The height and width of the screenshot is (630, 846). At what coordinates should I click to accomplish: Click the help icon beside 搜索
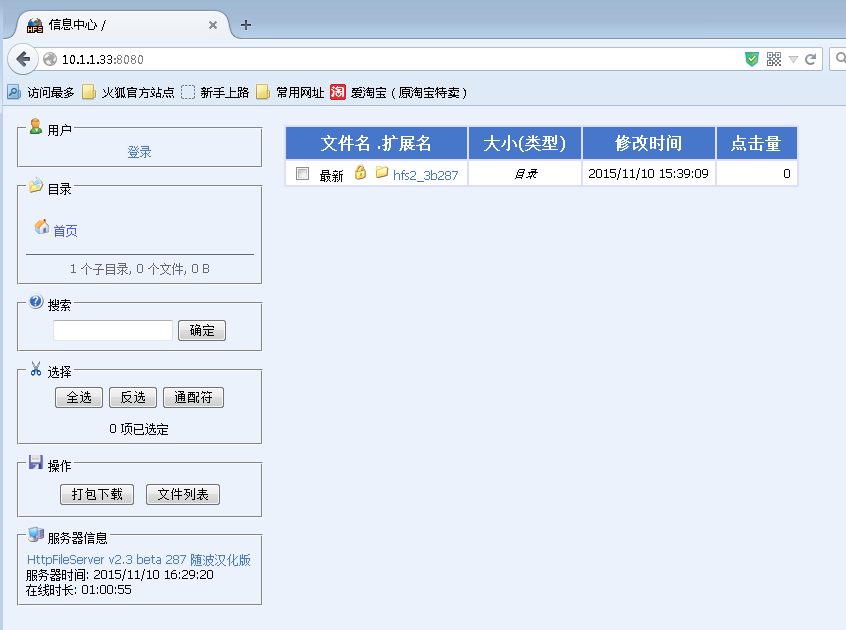pyautogui.click(x=36, y=301)
